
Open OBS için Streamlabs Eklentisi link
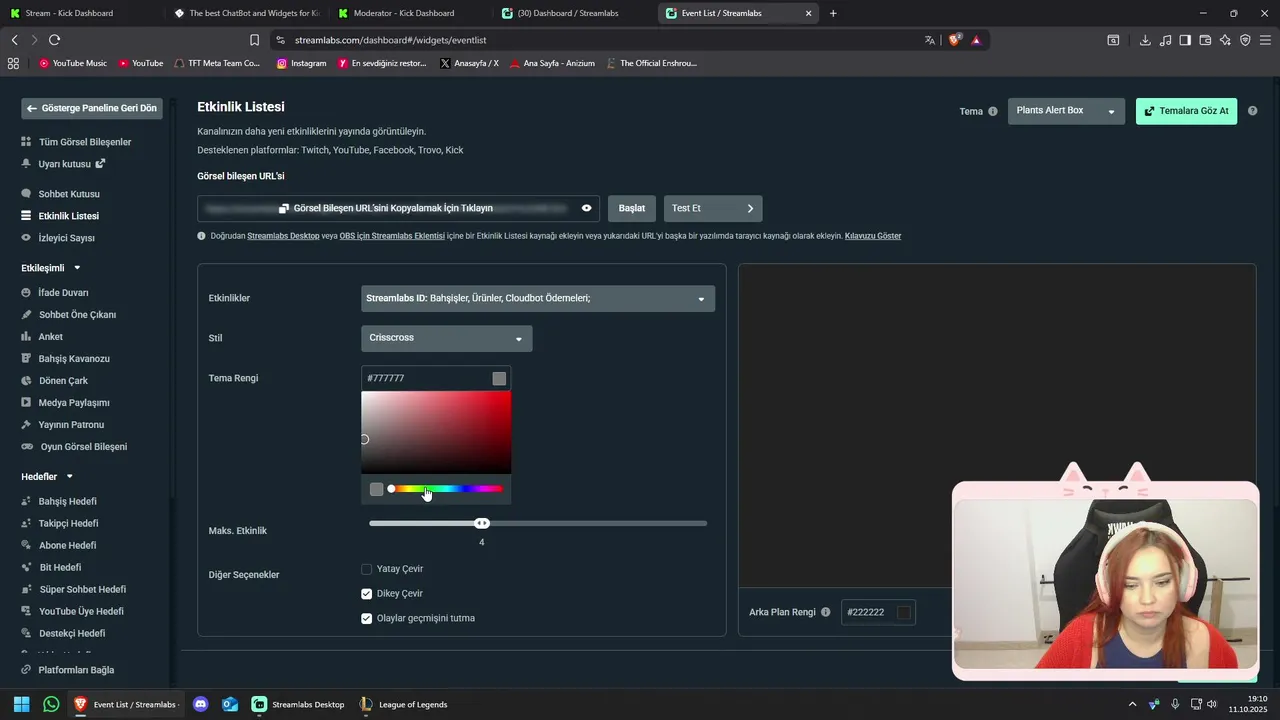392,236
